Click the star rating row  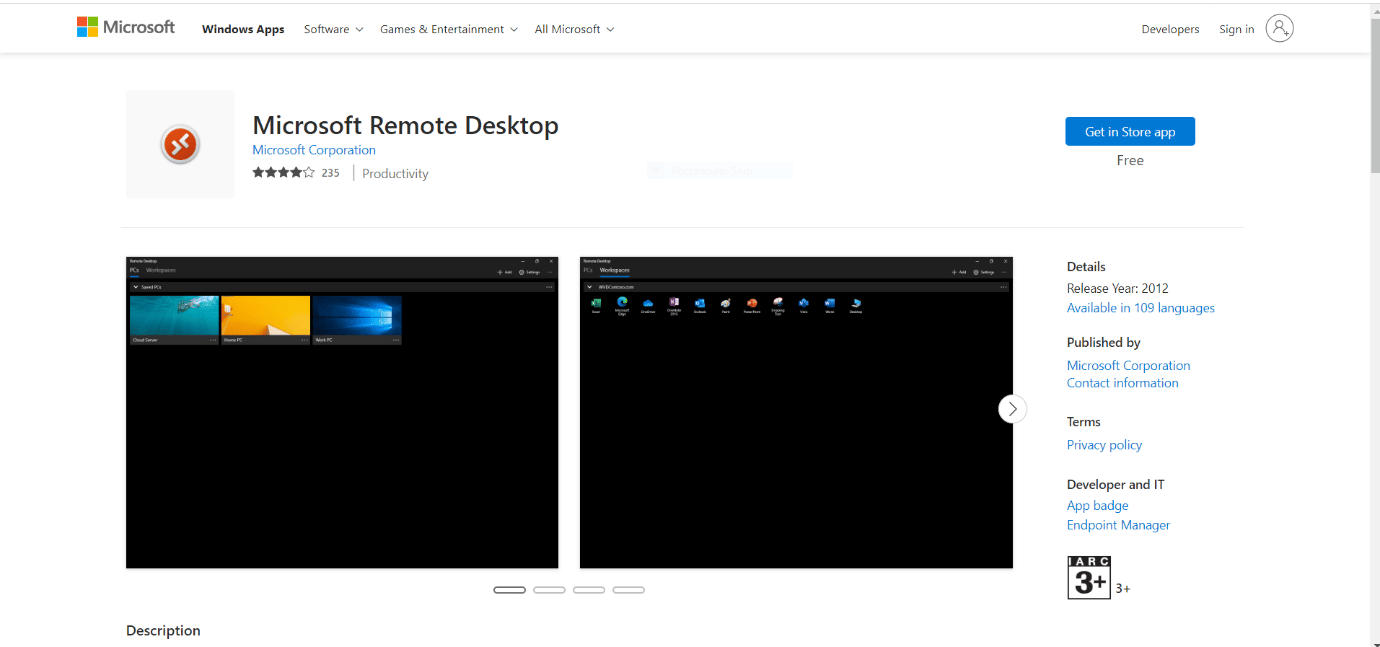(283, 173)
